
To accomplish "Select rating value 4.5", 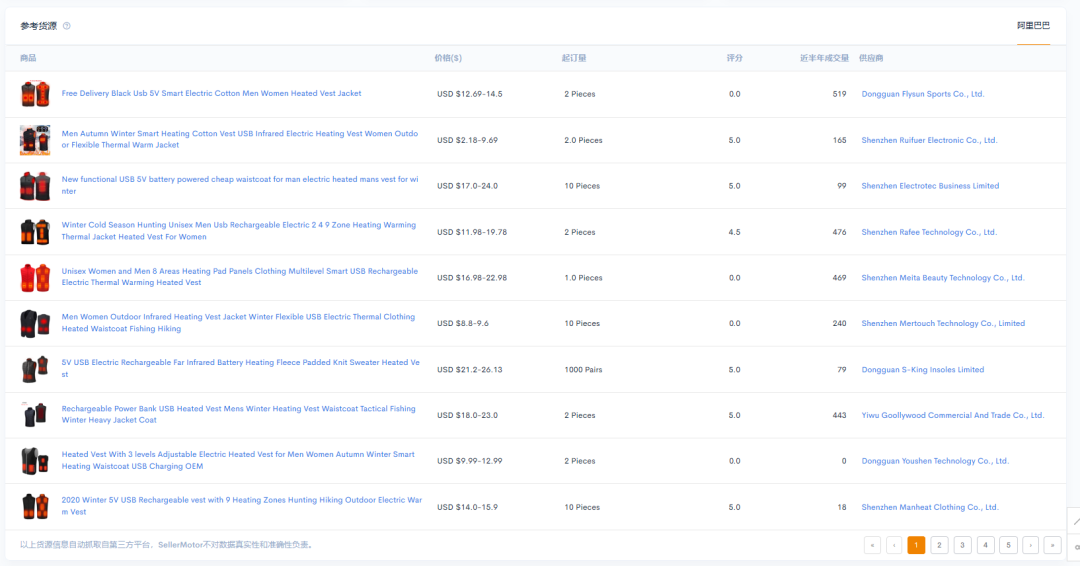I will pos(734,232).
